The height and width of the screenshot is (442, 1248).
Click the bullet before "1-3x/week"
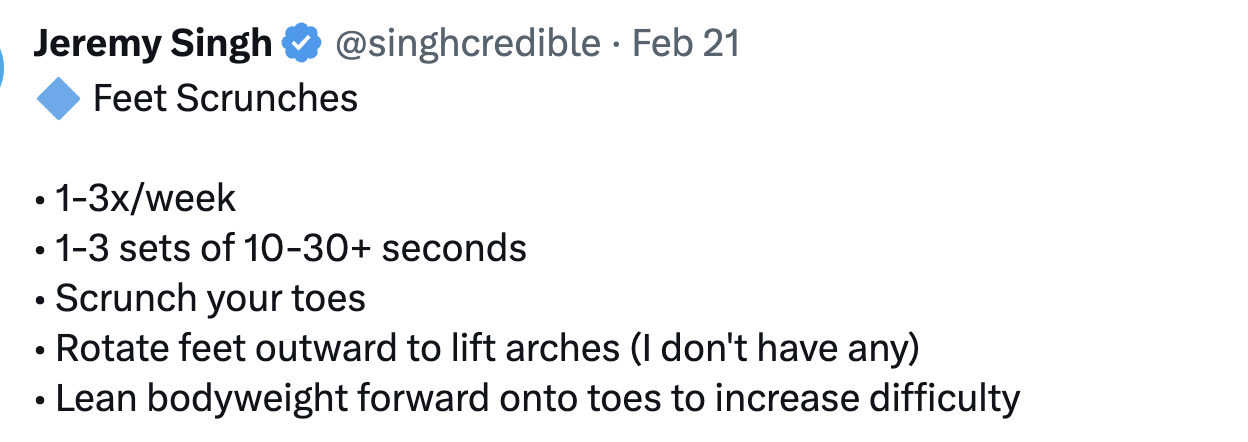click(40, 201)
